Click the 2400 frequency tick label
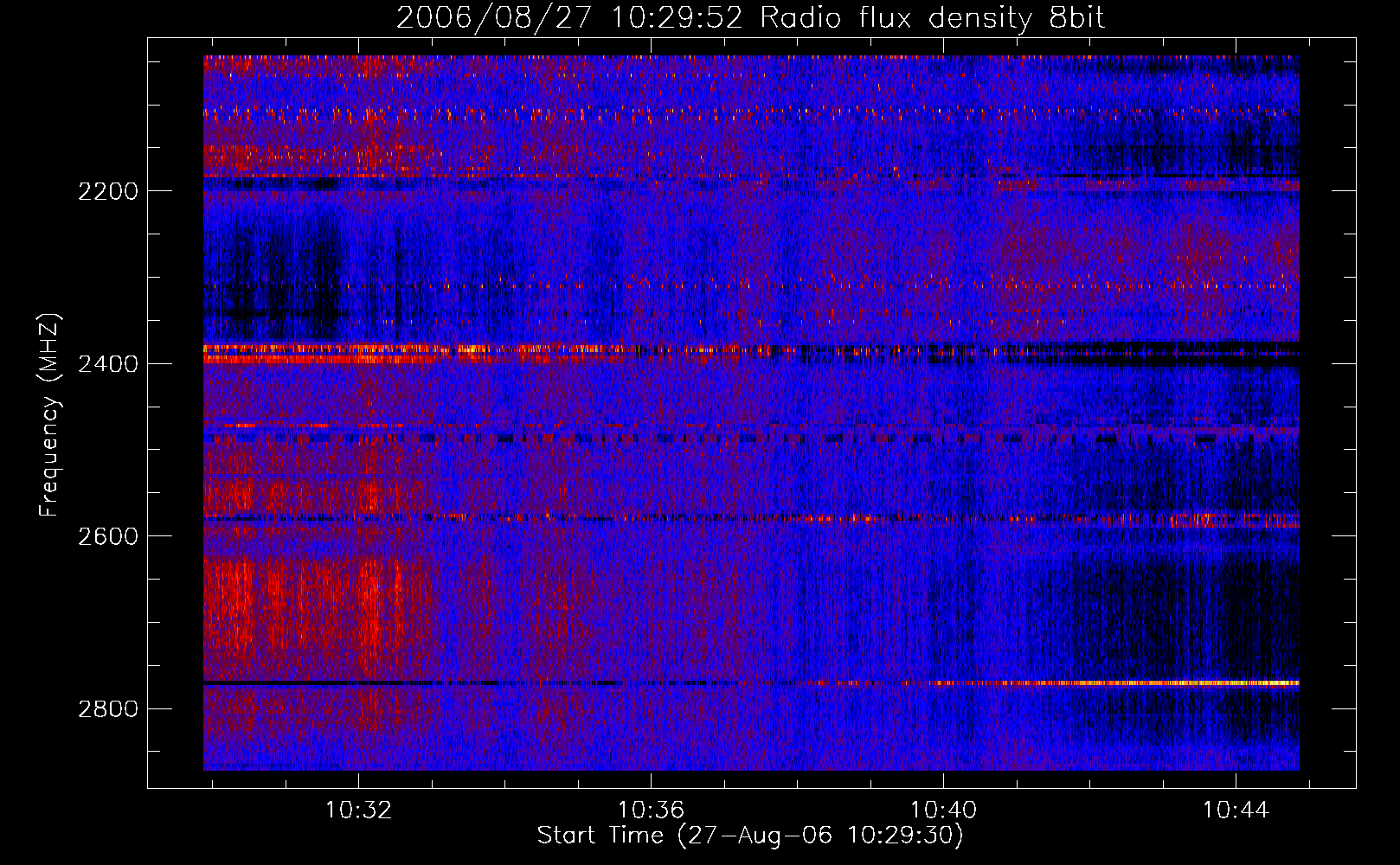 coord(108,364)
